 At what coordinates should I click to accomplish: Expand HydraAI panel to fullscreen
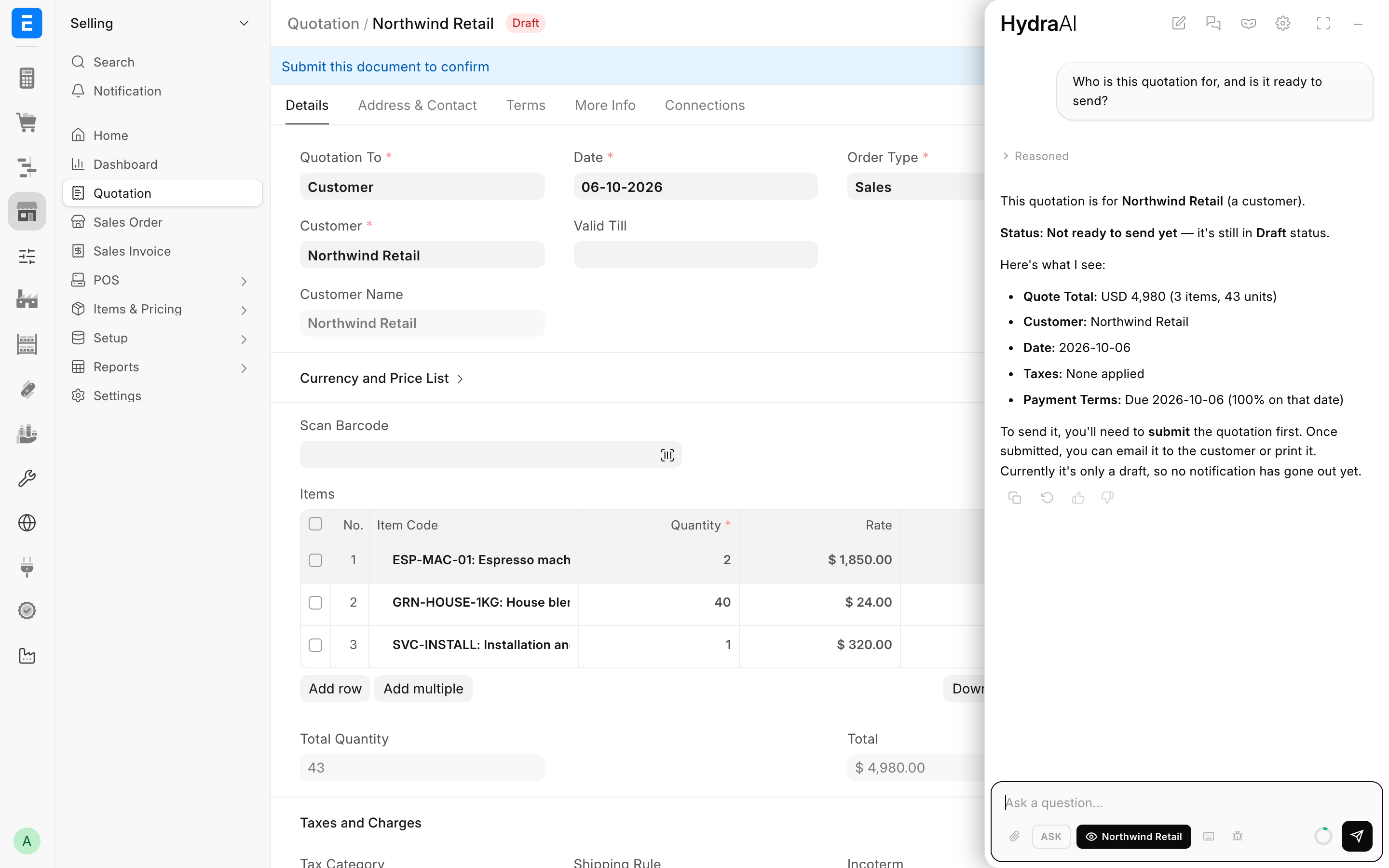pos(1323,23)
